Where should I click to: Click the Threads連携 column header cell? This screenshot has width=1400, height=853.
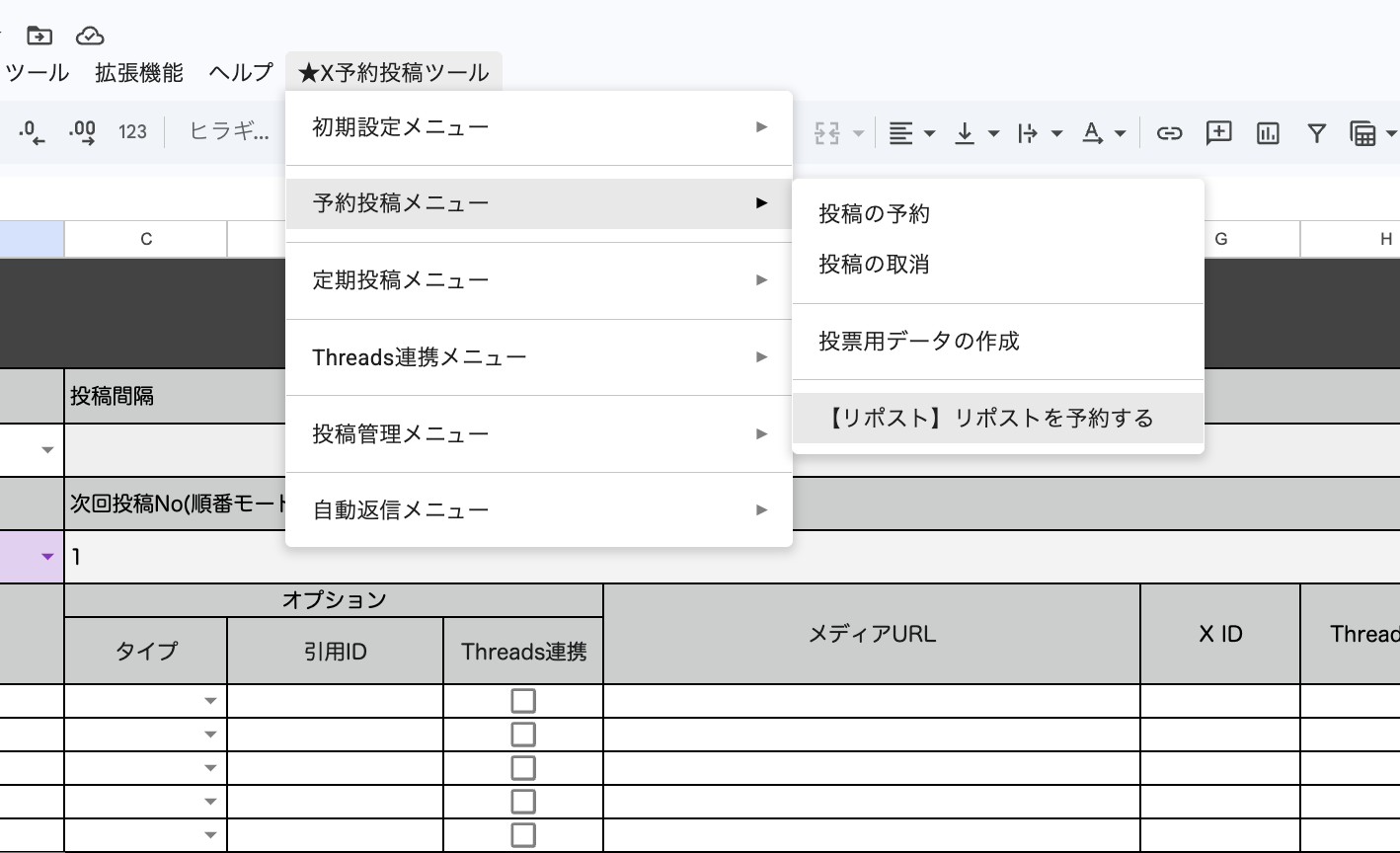coord(523,651)
